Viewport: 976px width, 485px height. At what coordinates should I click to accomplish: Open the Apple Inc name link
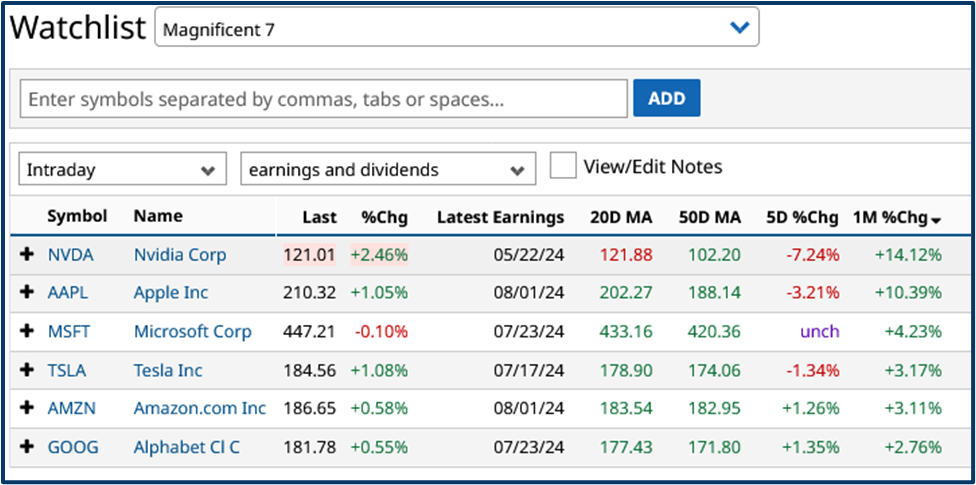click(x=171, y=293)
